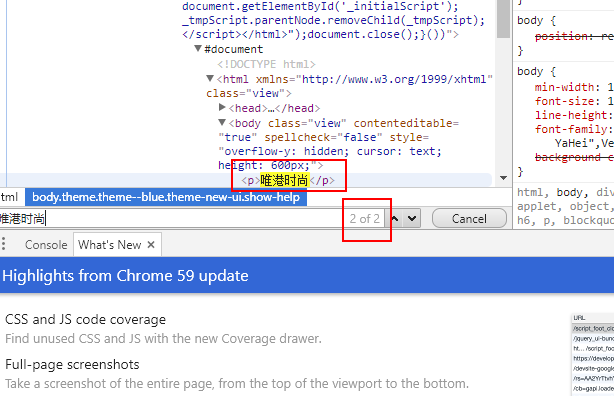Viewport: 614px width, 396px height.
Task: Jump to previous search result
Action: pos(395,219)
